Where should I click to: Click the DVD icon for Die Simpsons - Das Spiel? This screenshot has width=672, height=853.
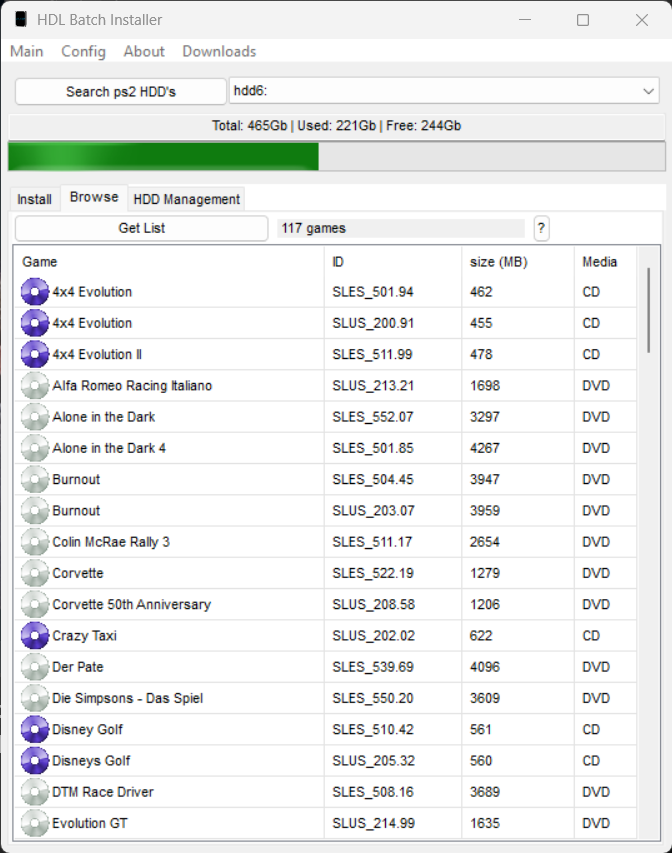35,699
